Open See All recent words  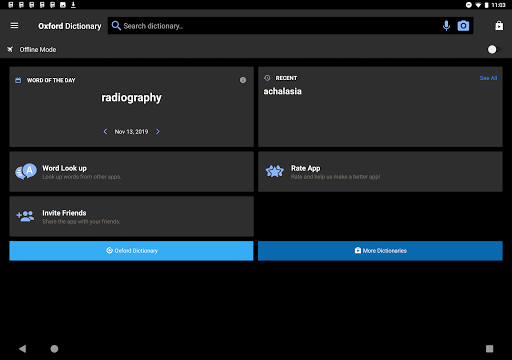pyautogui.click(x=488, y=78)
